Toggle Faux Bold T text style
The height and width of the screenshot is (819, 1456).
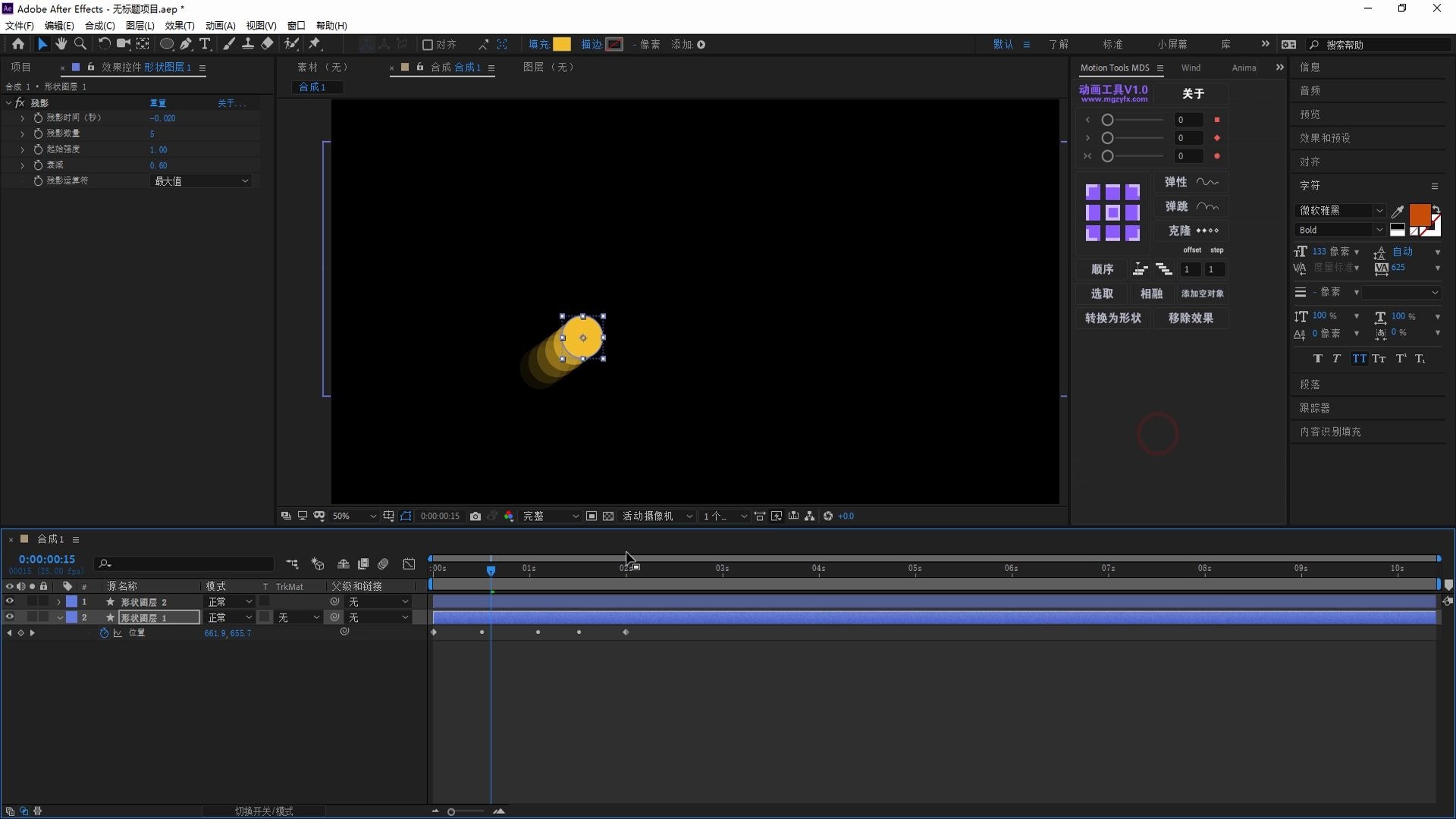coord(1317,359)
